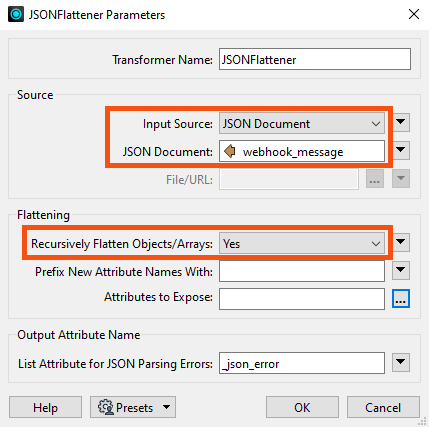Click the Attributes to Expose field
The height and width of the screenshot is (427, 429).
[302, 299]
